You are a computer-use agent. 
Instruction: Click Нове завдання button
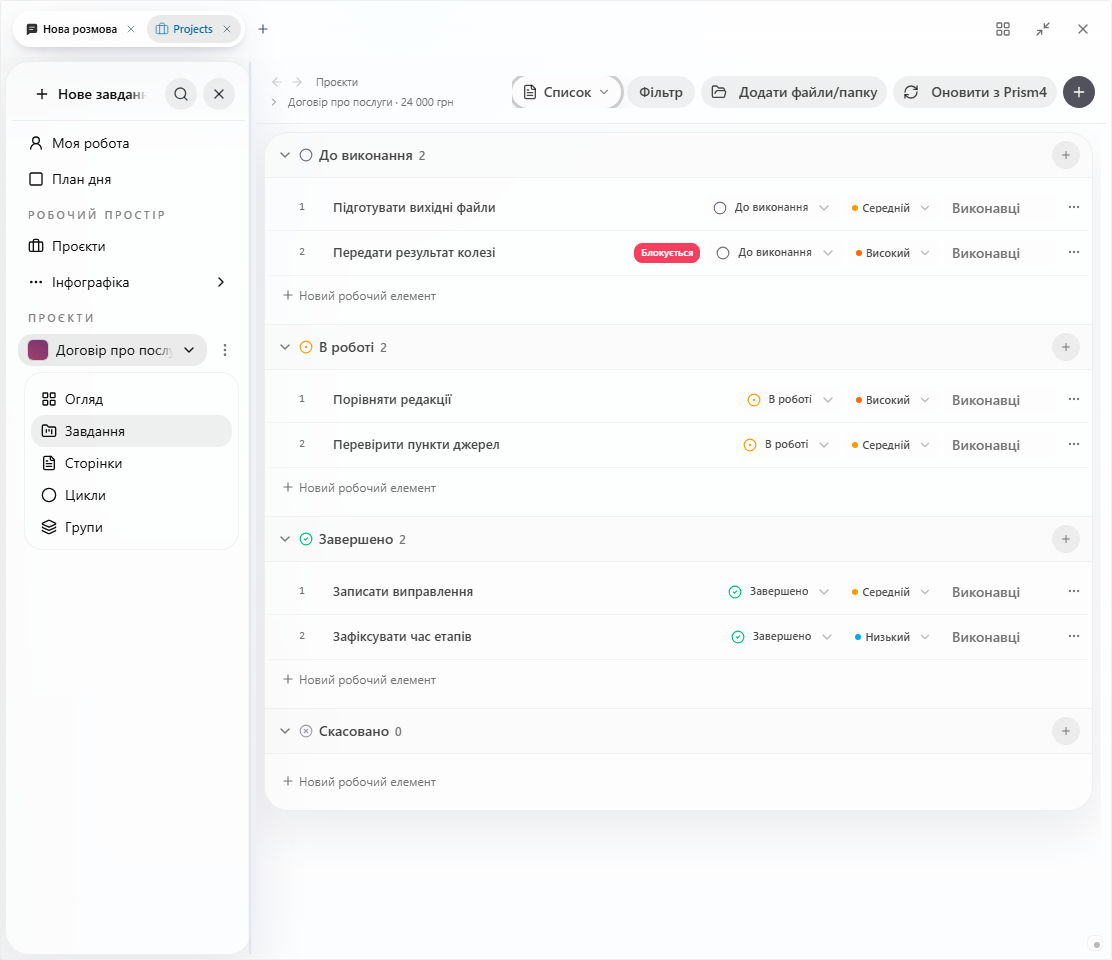[x=90, y=94]
